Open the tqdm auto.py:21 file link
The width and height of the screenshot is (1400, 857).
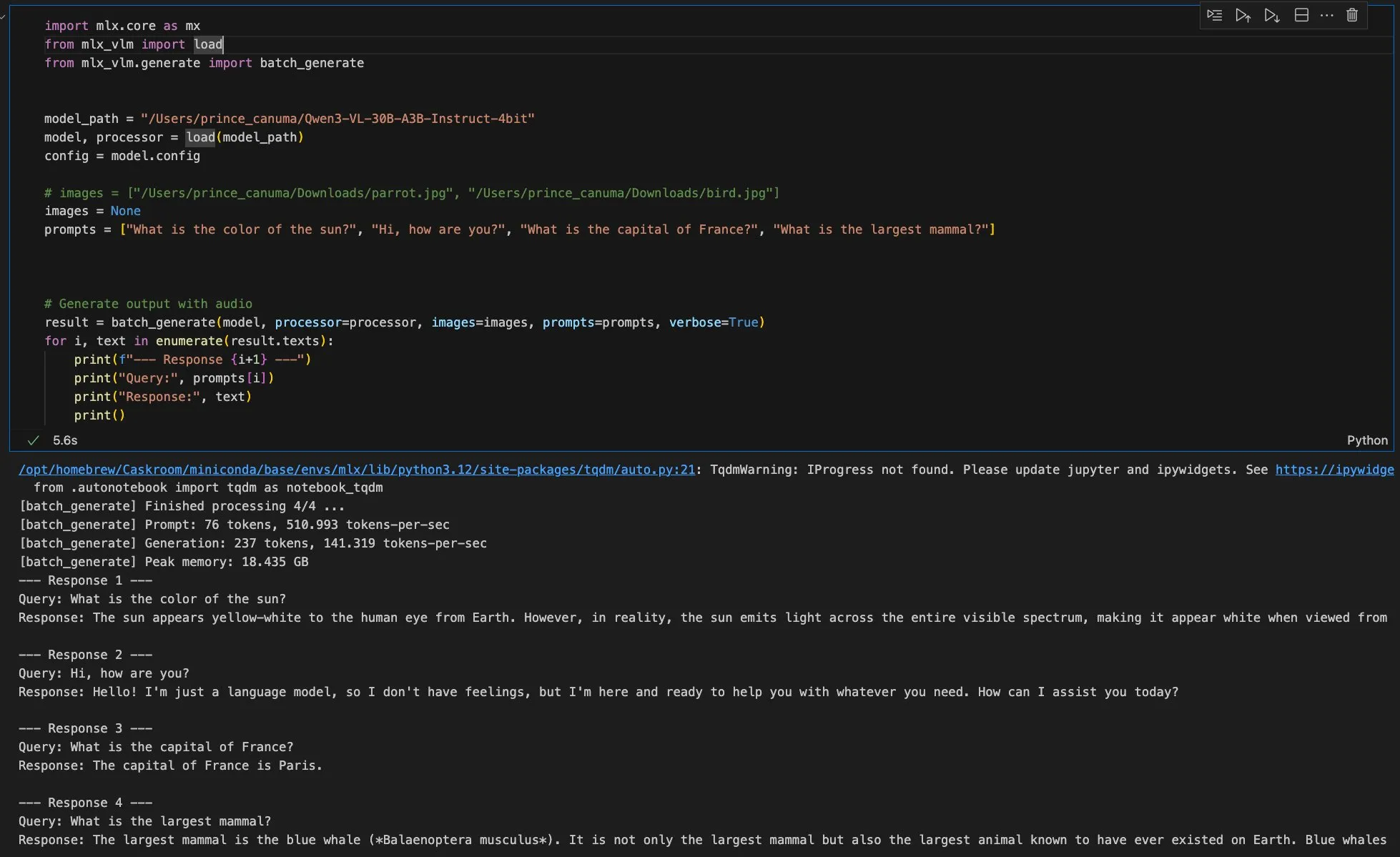[x=356, y=470]
